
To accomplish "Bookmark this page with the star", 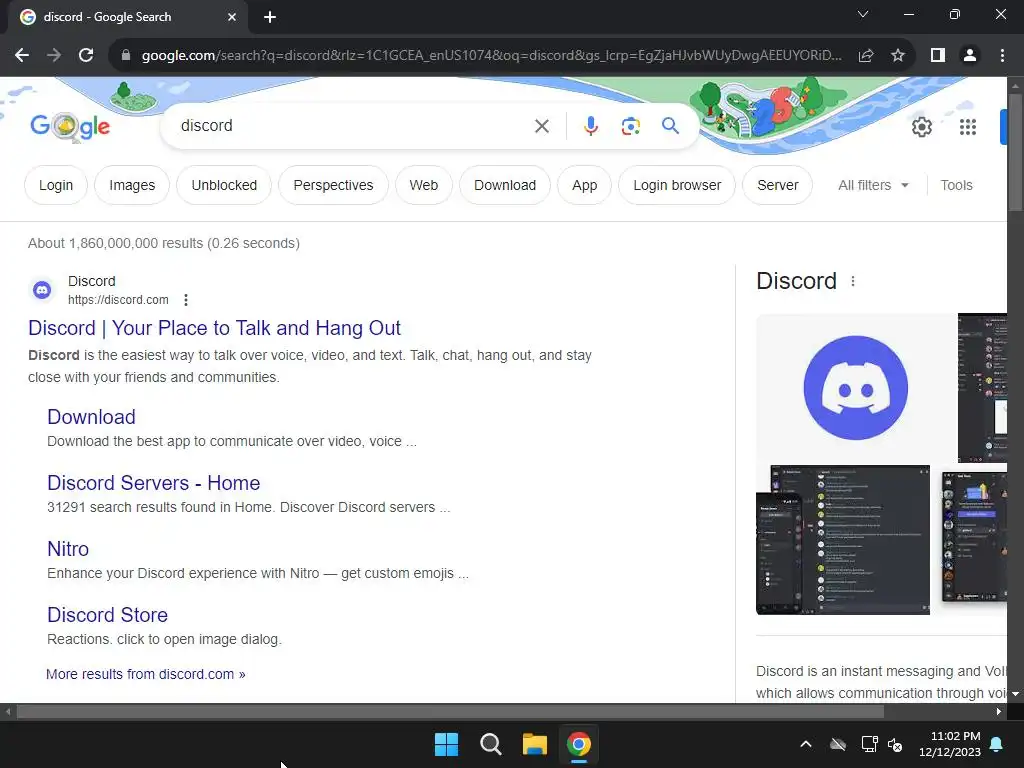I will pos(898,56).
